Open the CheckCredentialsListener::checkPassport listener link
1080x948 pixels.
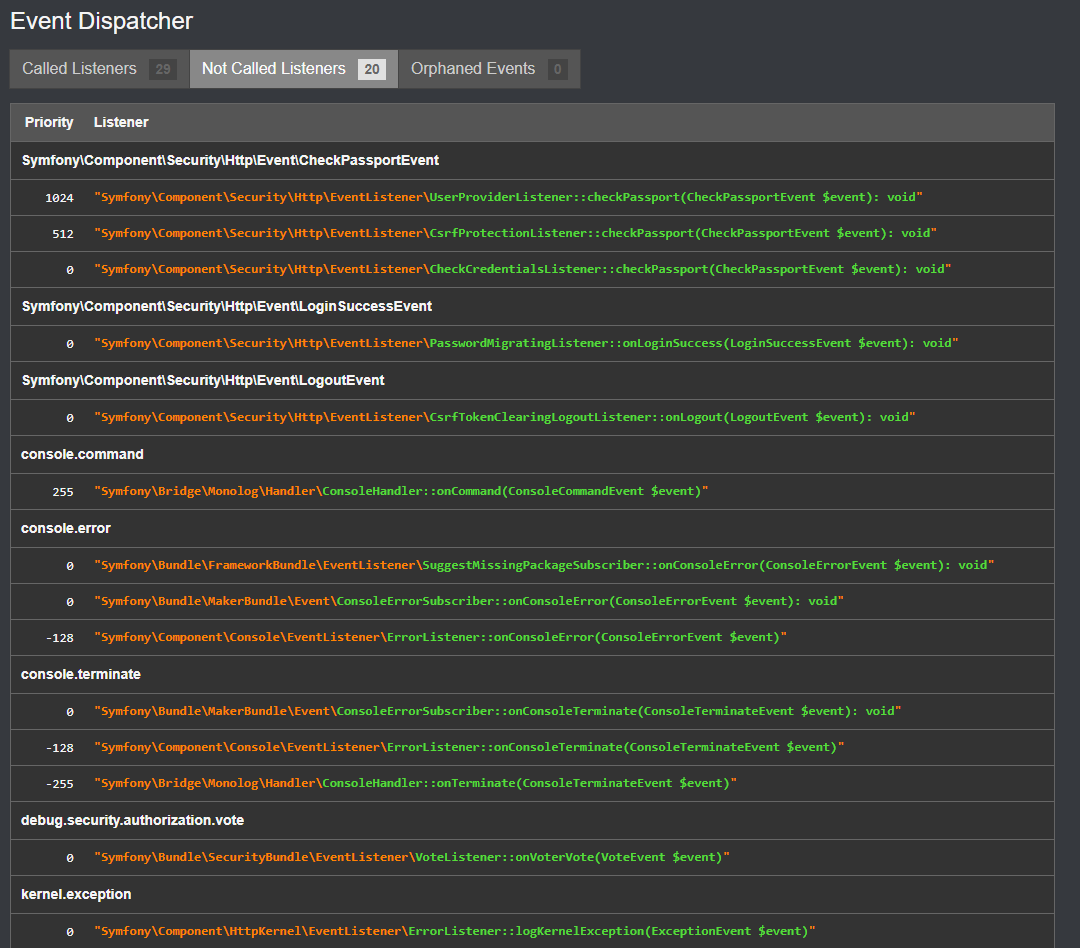[523, 269]
